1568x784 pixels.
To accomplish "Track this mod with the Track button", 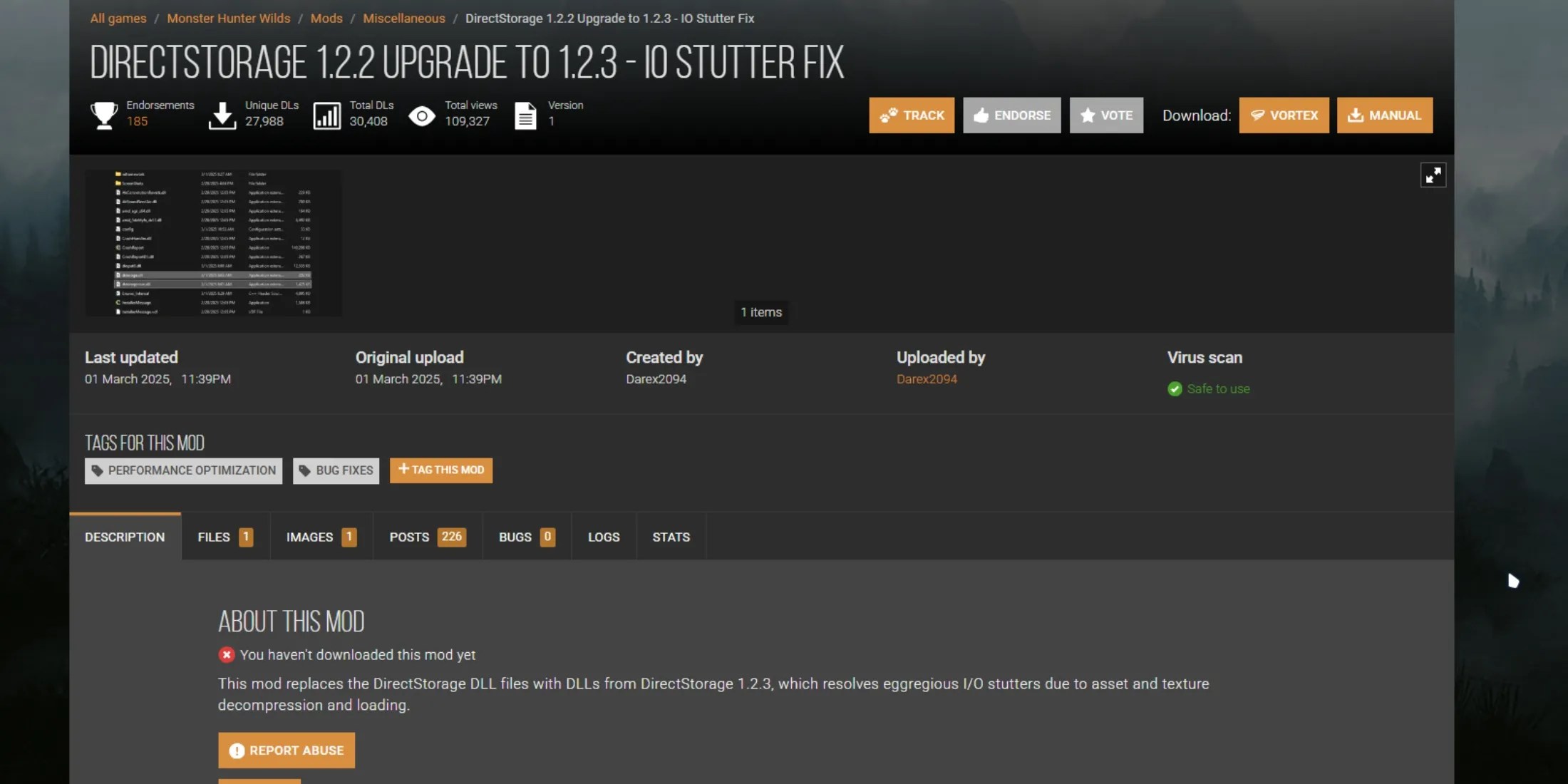I will 912,115.
